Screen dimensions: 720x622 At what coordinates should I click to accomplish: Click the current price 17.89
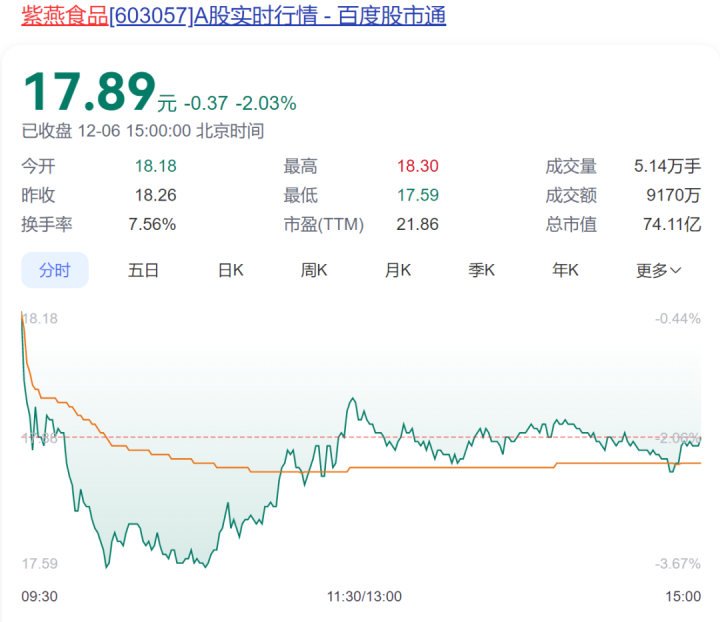point(90,92)
